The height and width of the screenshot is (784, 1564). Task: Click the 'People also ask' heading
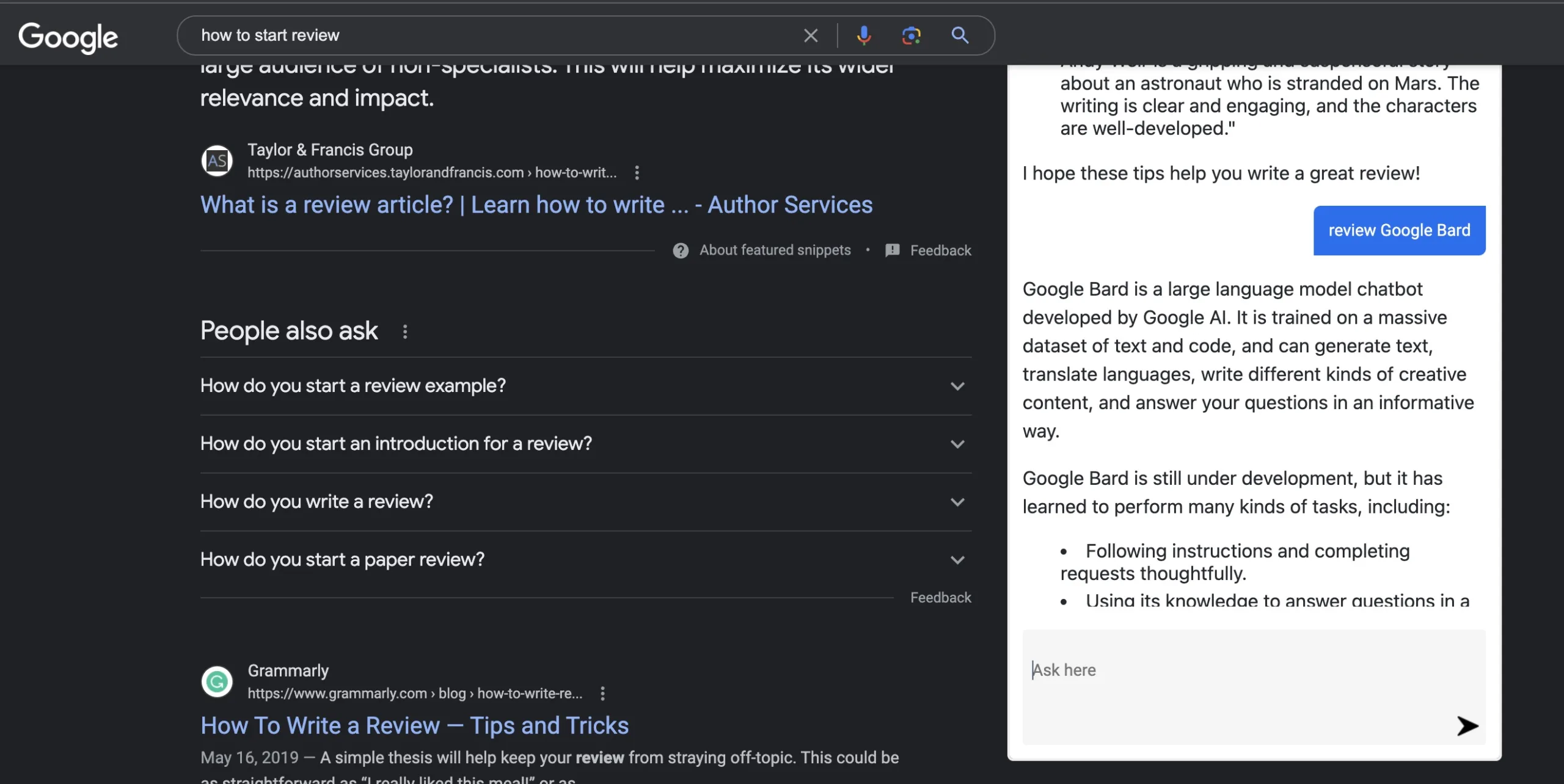coord(289,331)
